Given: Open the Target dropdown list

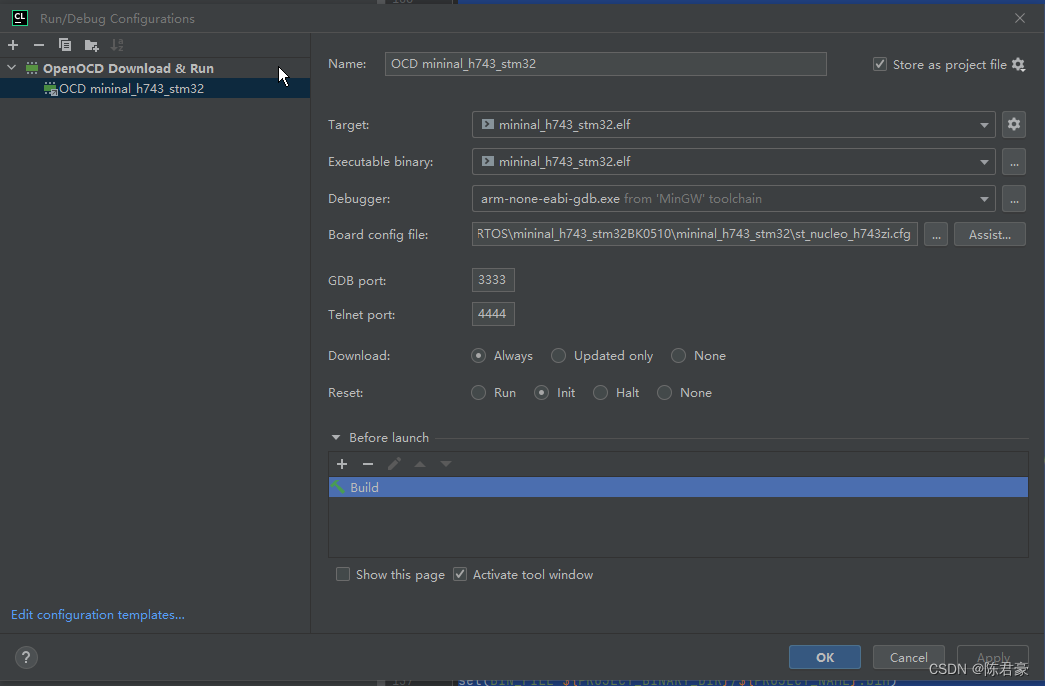Looking at the screenshot, I should [x=984, y=125].
